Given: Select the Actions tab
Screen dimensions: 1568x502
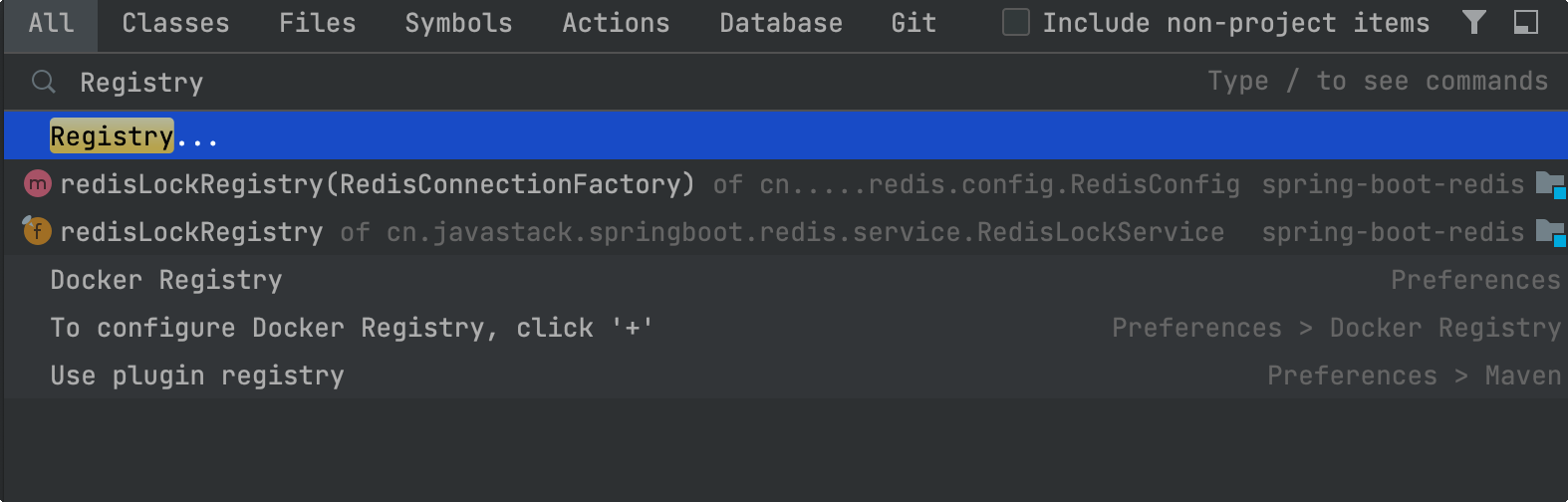Looking at the screenshot, I should click(x=616, y=23).
